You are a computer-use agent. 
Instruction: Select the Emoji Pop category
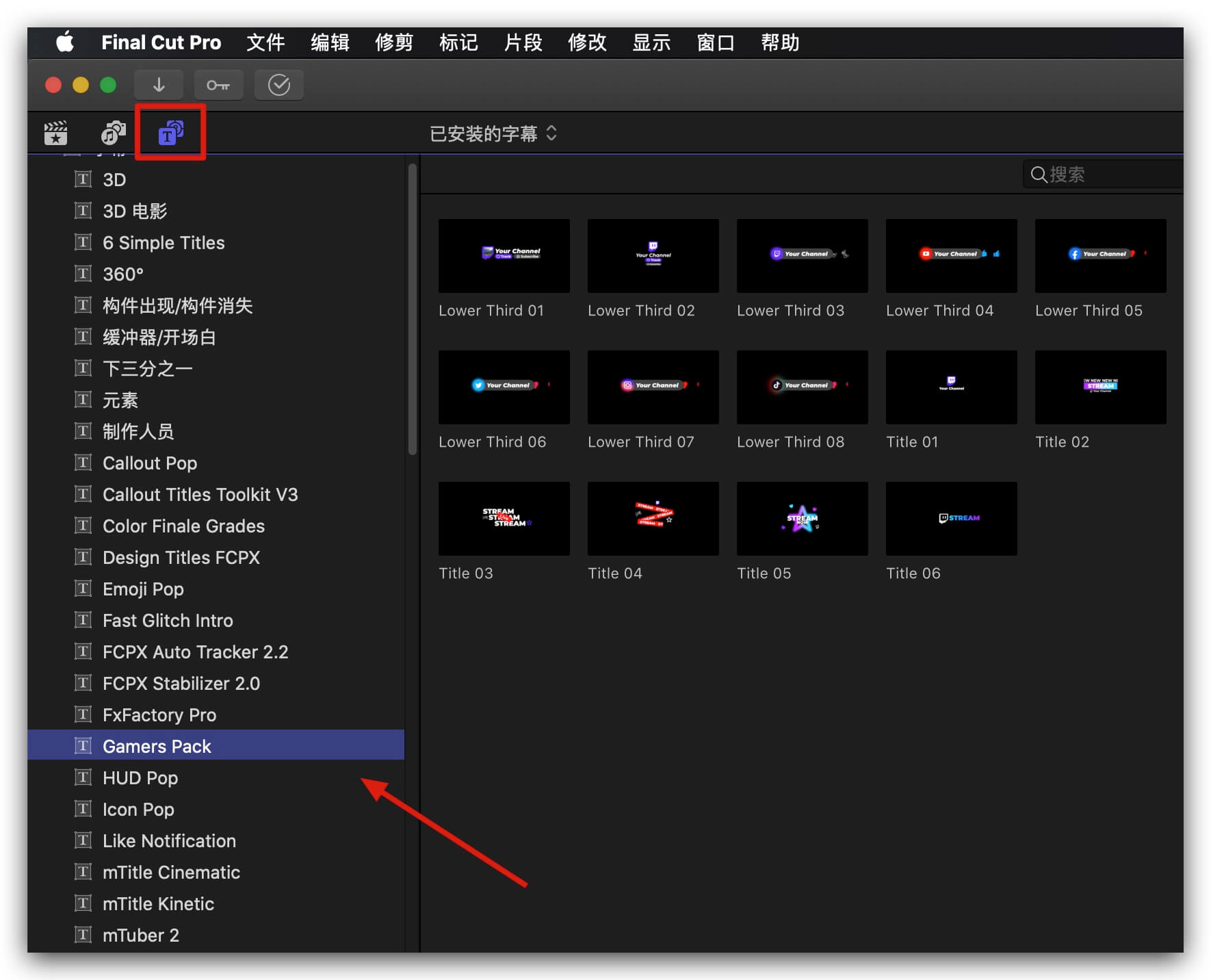[x=216, y=589]
